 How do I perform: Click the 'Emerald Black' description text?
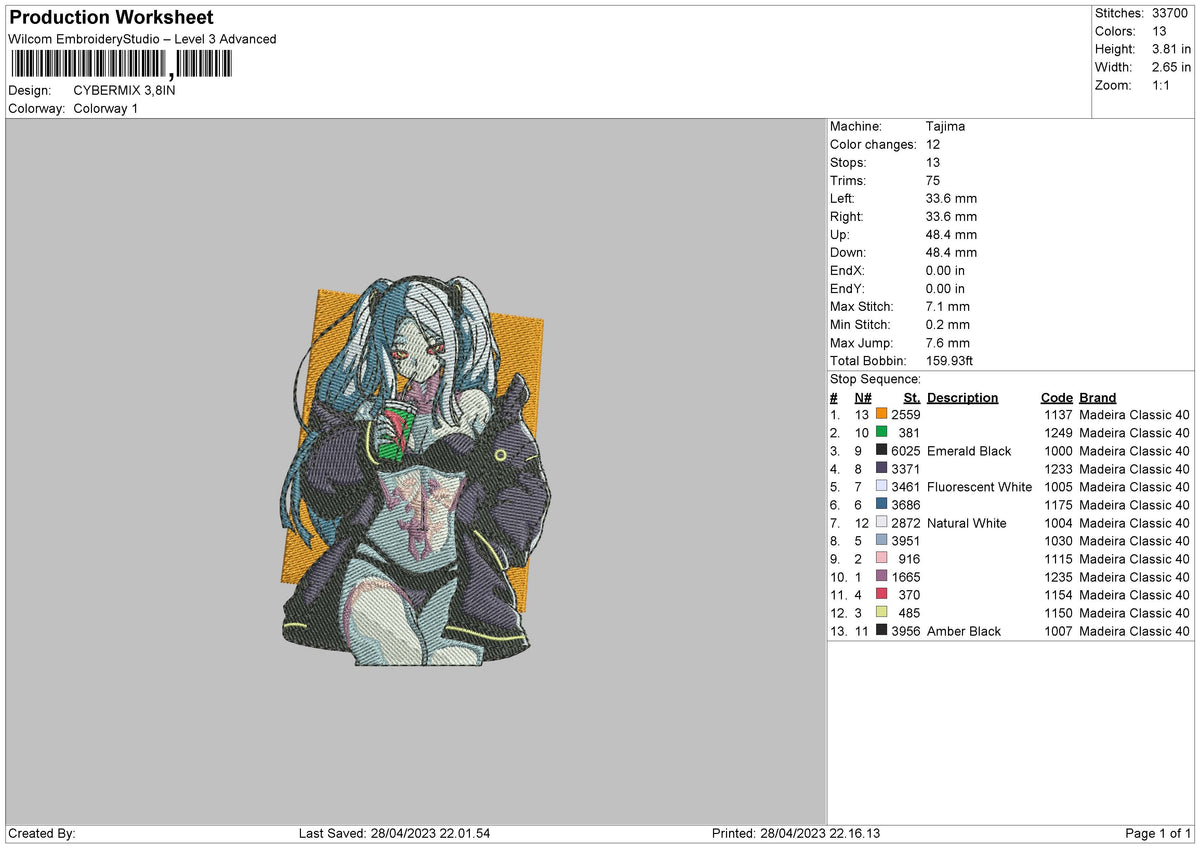(969, 451)
